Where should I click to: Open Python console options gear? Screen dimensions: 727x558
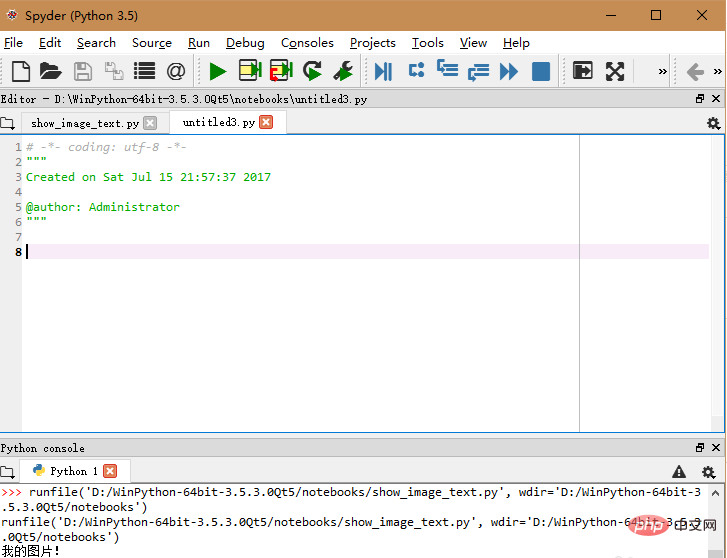click(708, 472)
